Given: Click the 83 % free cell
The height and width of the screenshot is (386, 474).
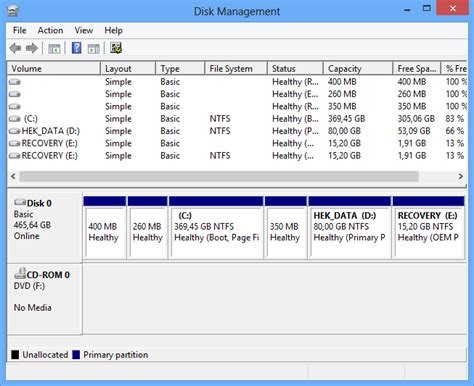Looking at the screenshot, I should [x=455, y=119].
